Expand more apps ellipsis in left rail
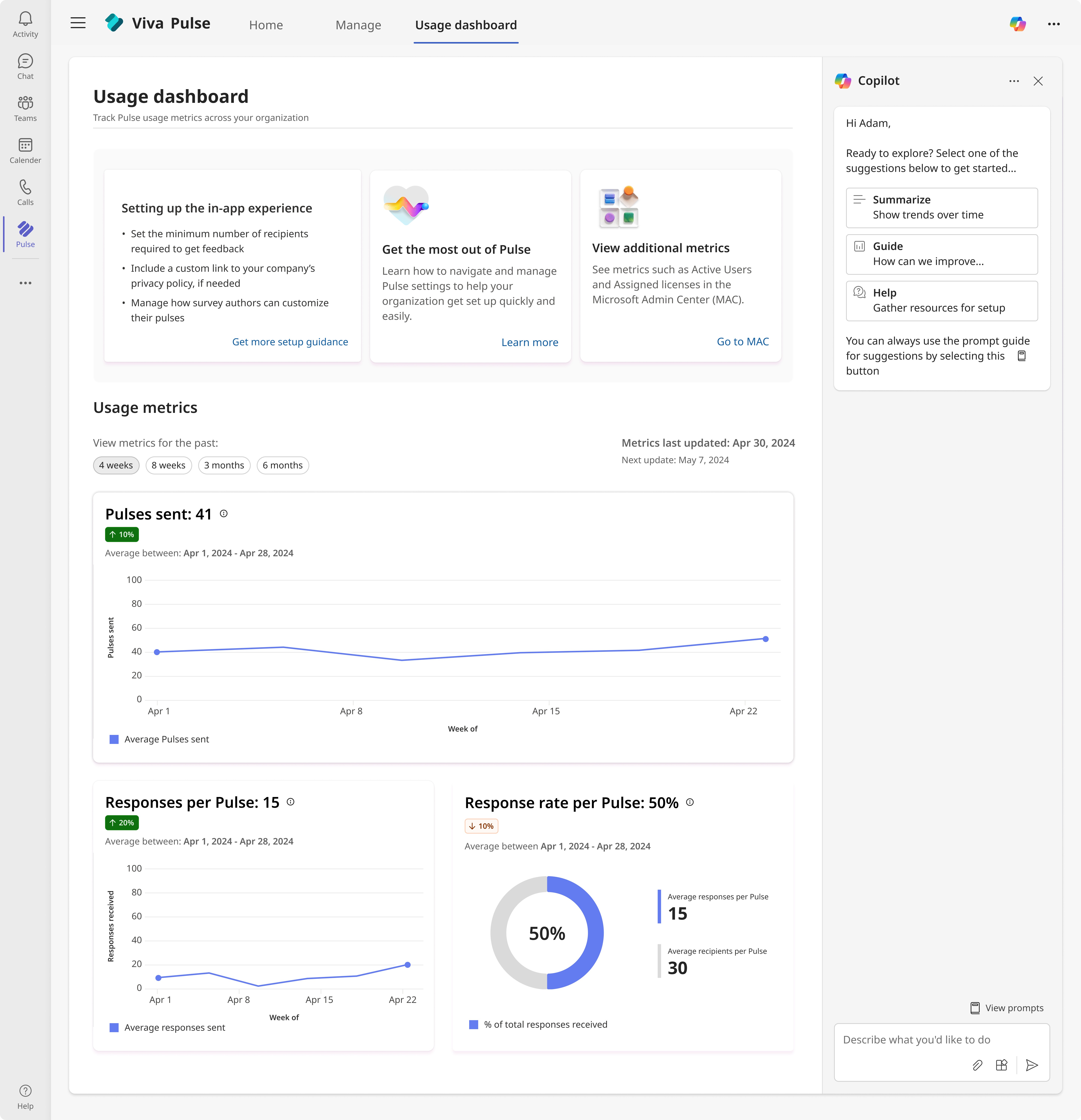This screenshot has width=1081, height=1120. coord(25,283)
